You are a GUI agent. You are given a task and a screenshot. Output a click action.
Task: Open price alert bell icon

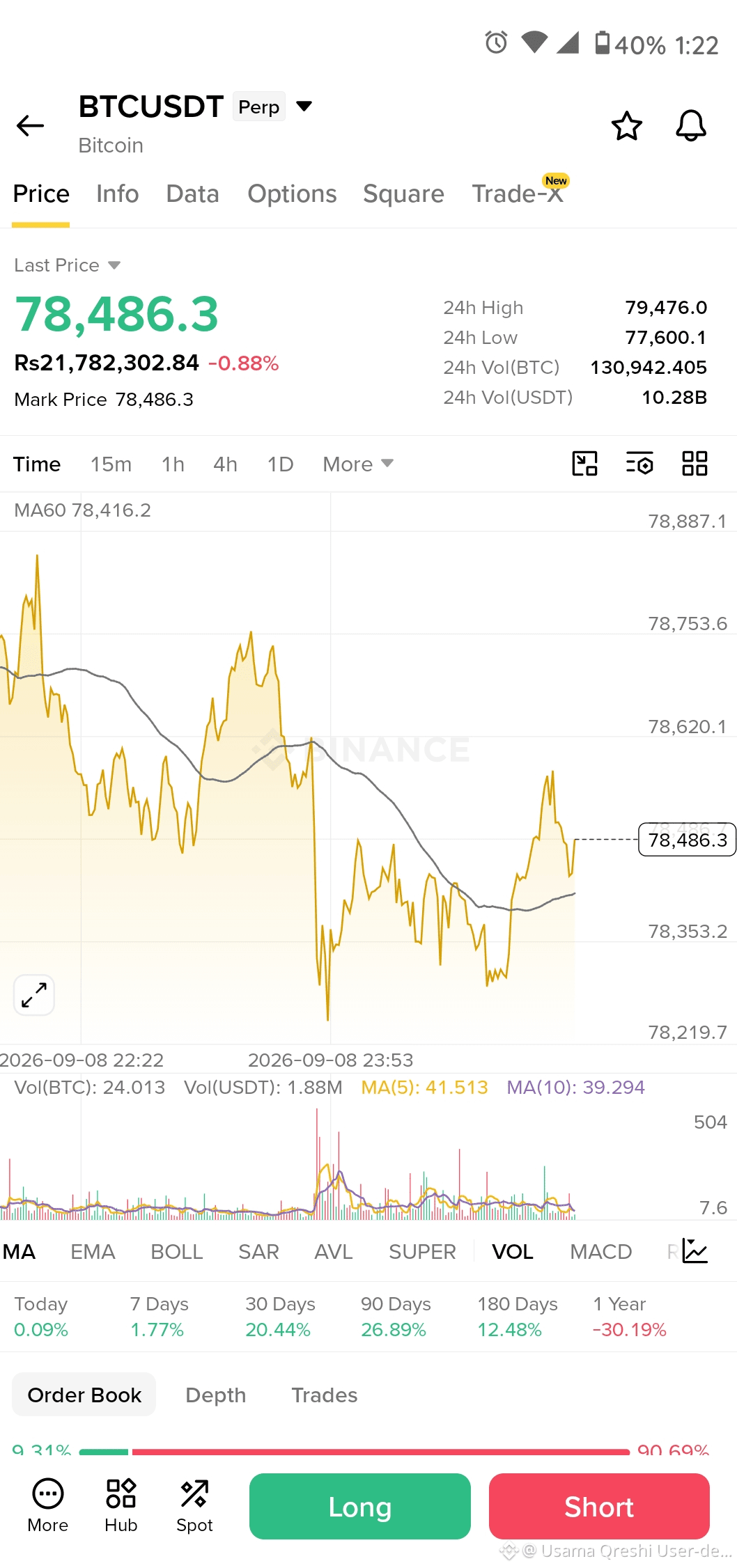(691, 126)
